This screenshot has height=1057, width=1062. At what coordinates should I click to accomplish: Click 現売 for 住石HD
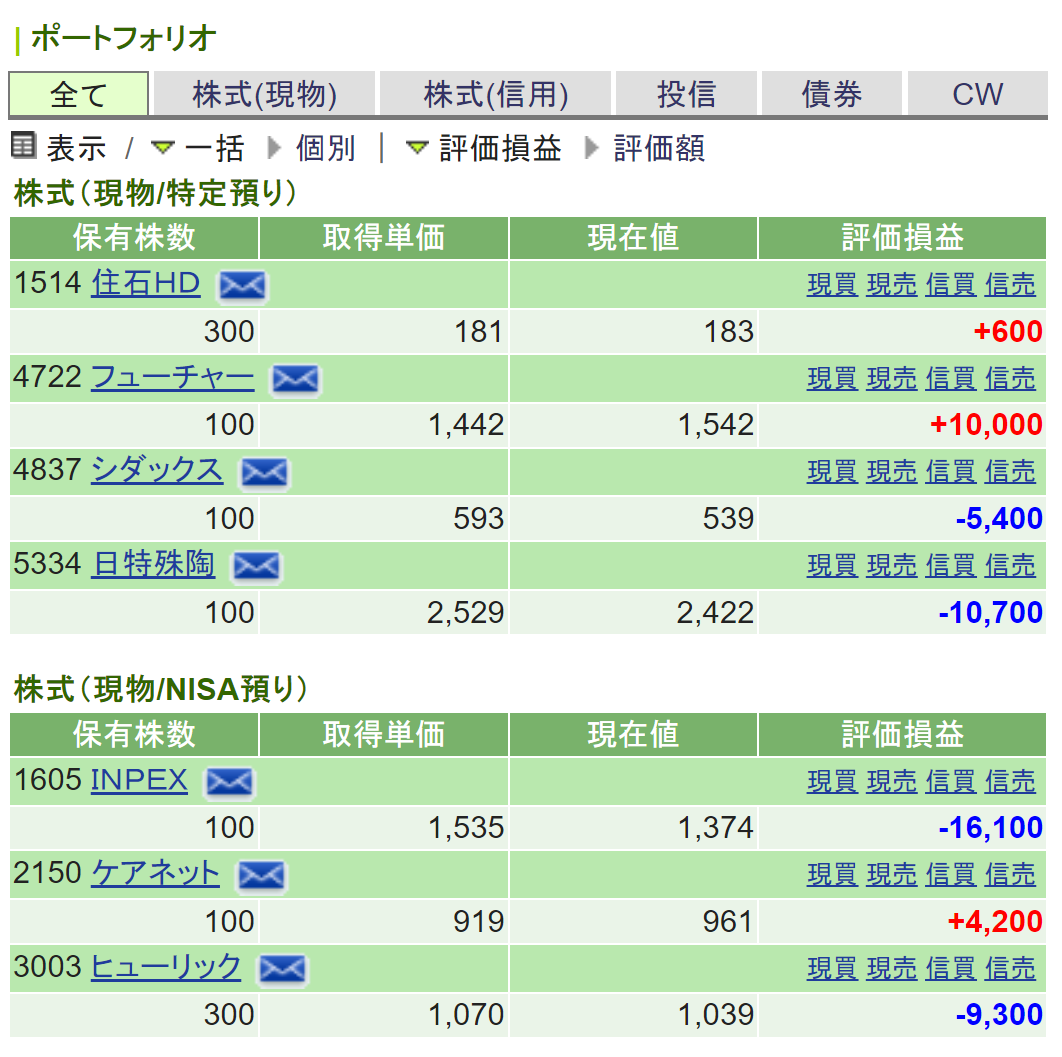(x=892, y=284)
